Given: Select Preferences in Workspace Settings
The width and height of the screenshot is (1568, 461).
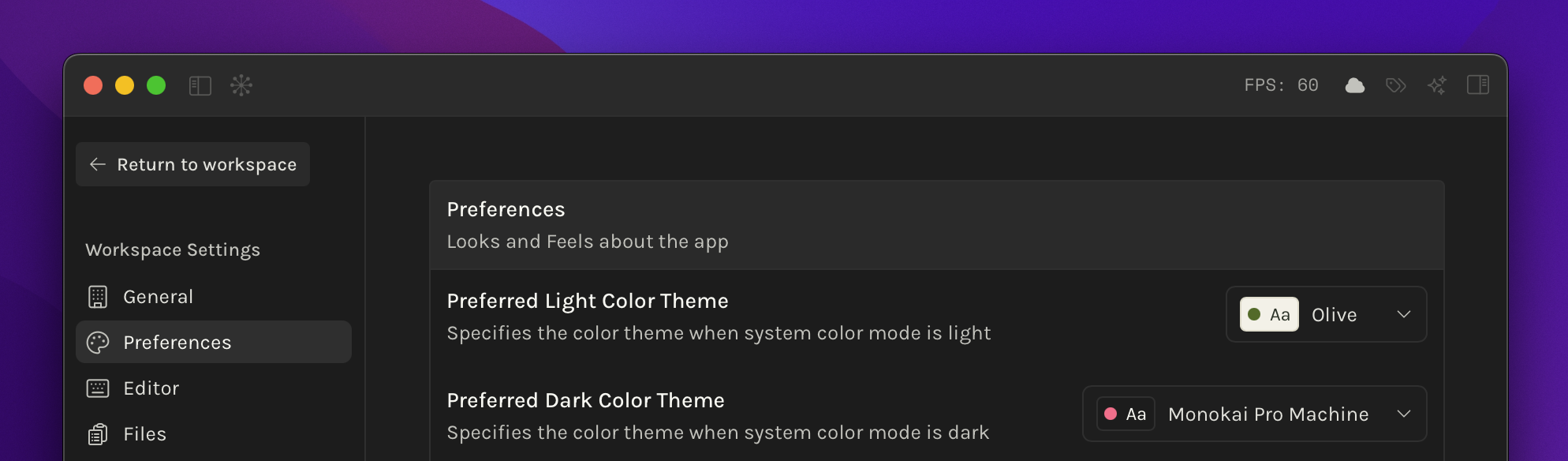Looking at the screenshot, I should 177,342.
